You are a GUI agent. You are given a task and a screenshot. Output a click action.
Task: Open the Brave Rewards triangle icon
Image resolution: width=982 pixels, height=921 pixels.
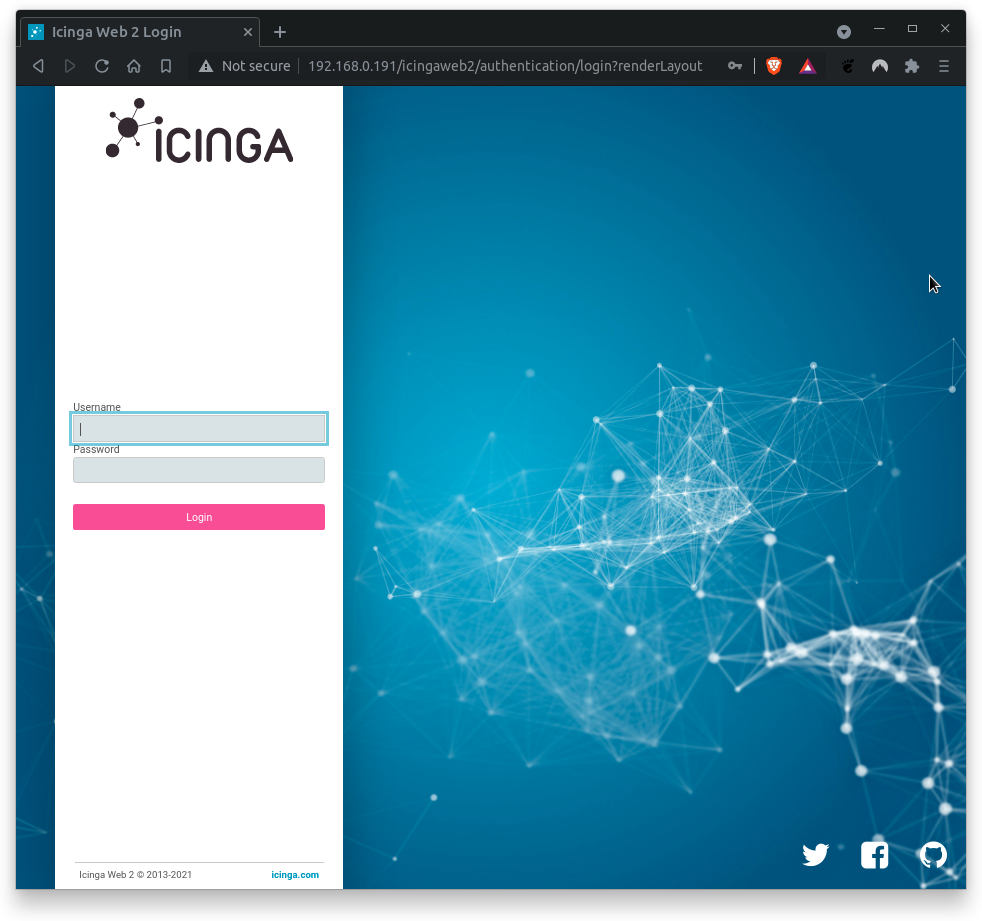(807, 66)
